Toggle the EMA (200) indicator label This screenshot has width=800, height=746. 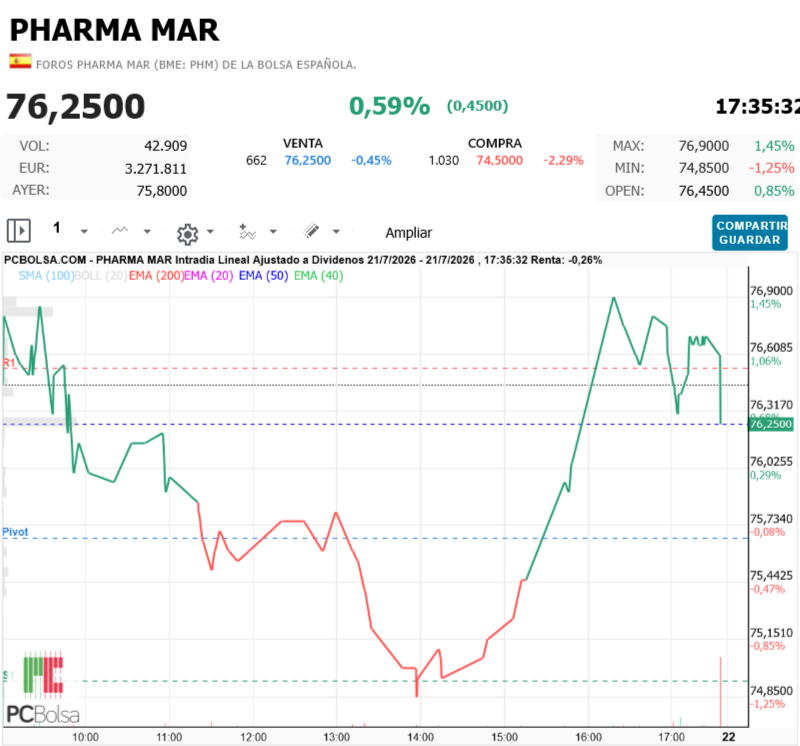coord(156,276)
